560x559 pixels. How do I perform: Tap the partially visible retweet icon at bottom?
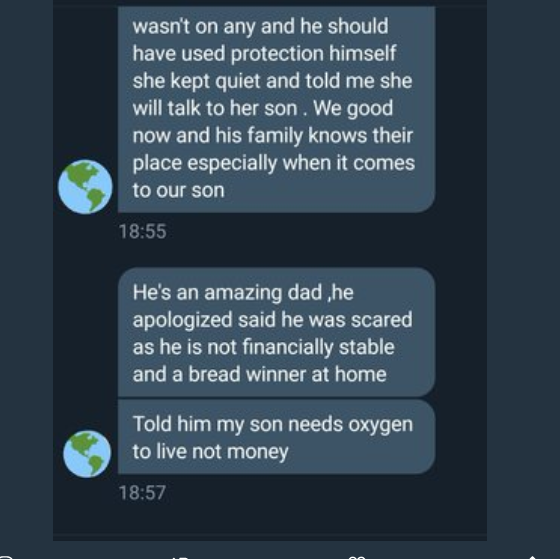(x=180, y=557)
